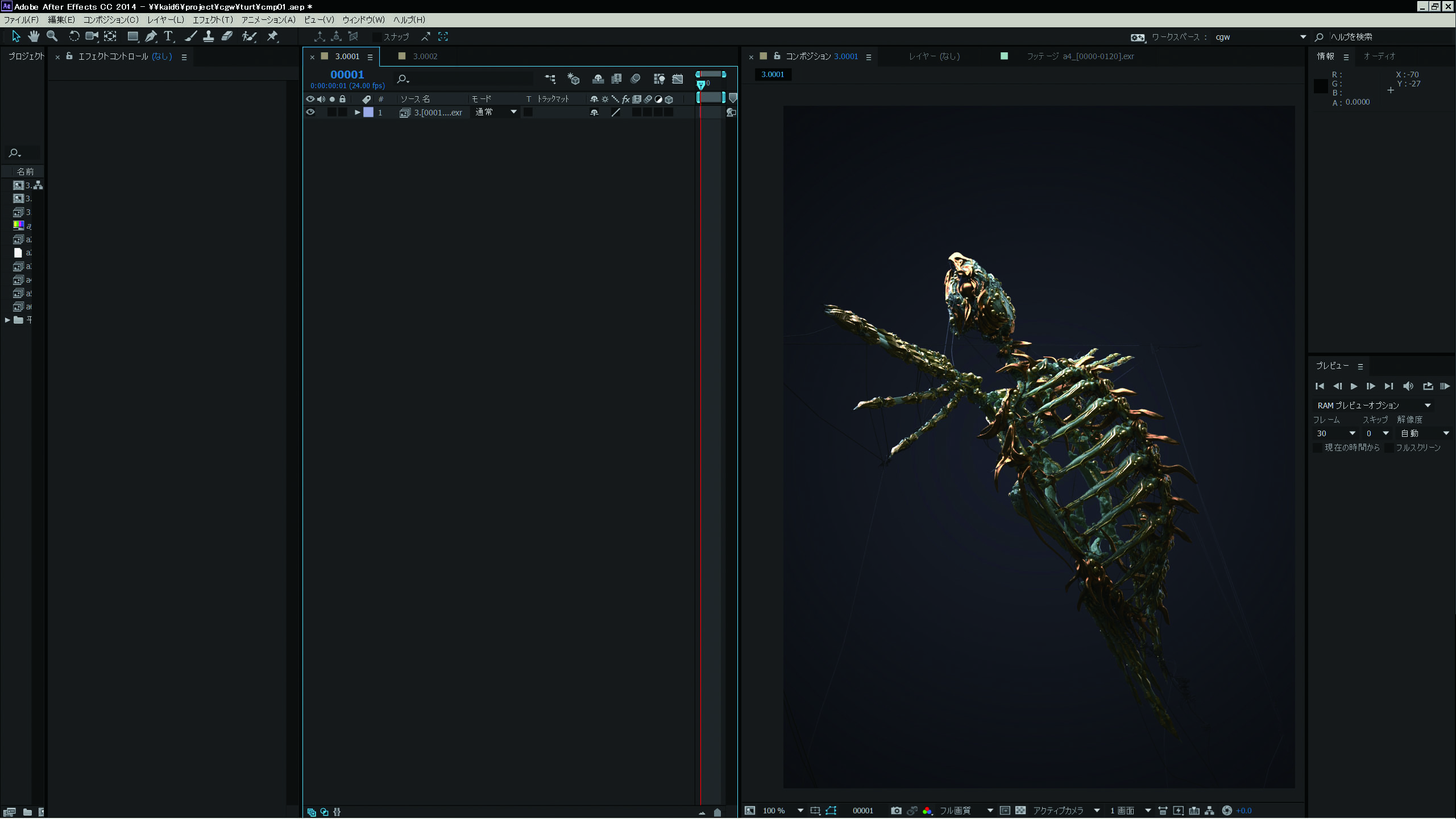
Task: Open the Active Camera view dropdown
Action: pyautogui.click(x=1067, y=810)
